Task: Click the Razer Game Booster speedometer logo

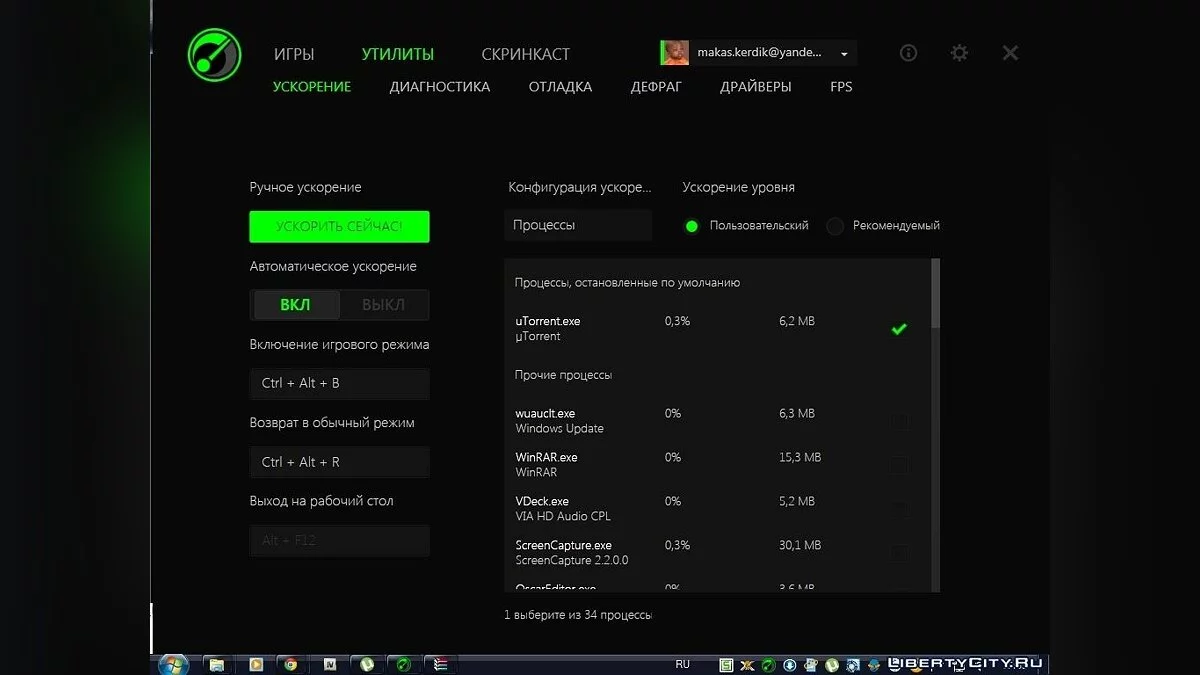Action: 213,53
